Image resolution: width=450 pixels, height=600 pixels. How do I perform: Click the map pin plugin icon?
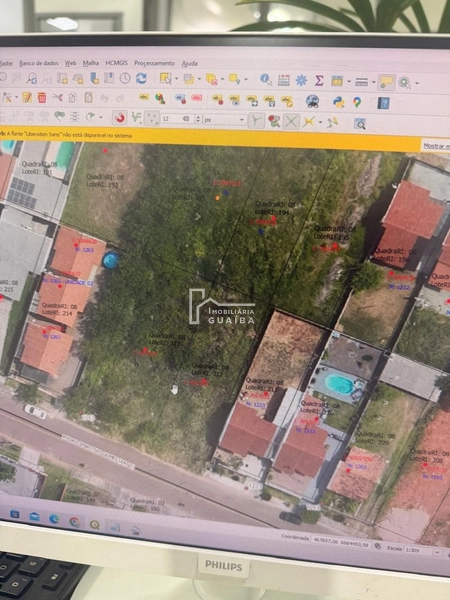pyautogui.click(x=357, y=102)
